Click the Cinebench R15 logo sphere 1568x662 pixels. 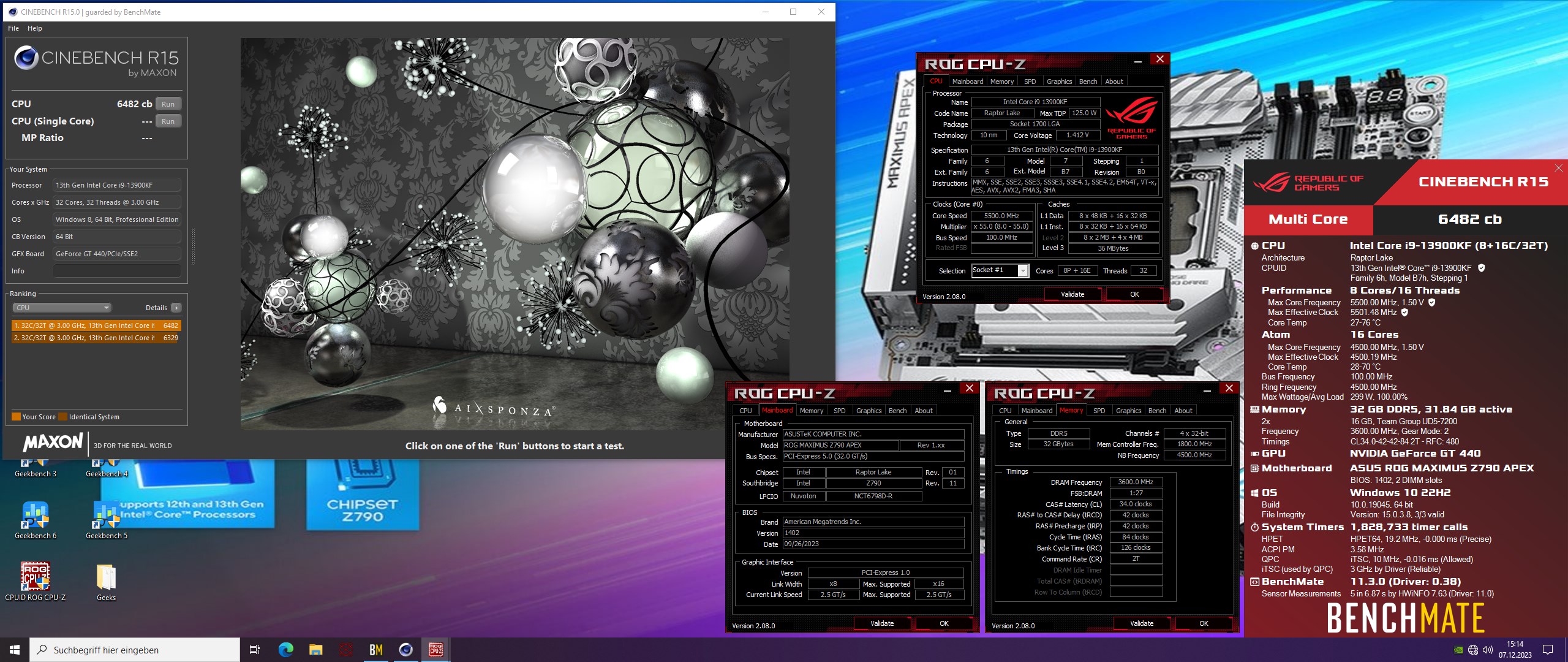tap(26, 58)
